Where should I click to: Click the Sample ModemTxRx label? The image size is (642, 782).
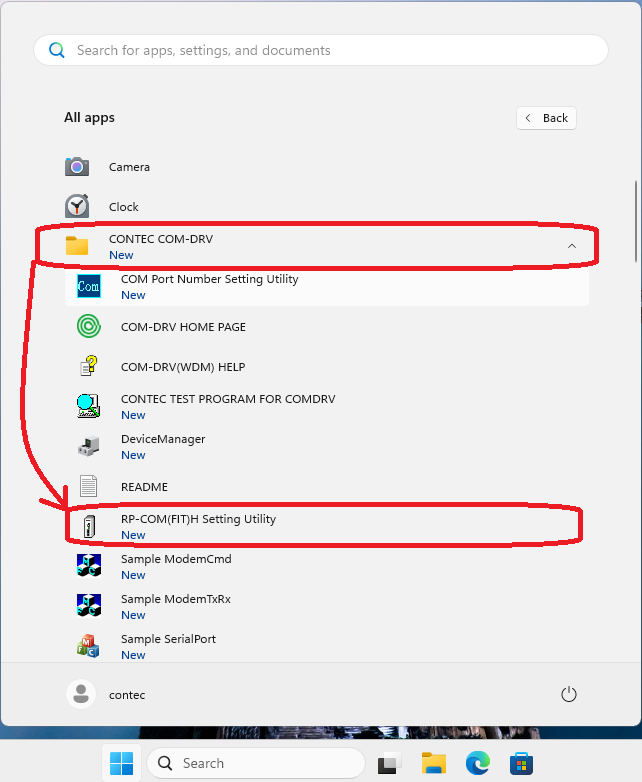point(176,599)
